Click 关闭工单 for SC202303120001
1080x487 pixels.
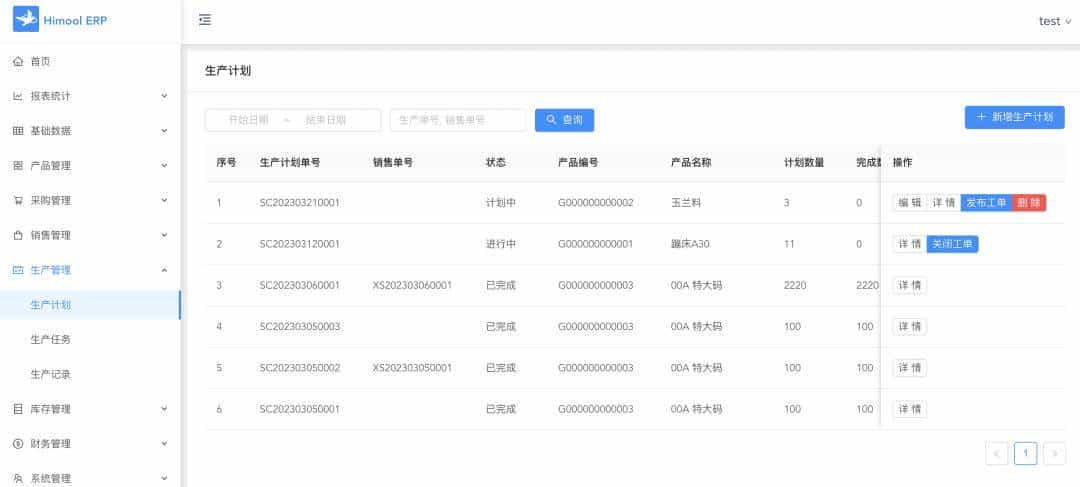[953, 244]
